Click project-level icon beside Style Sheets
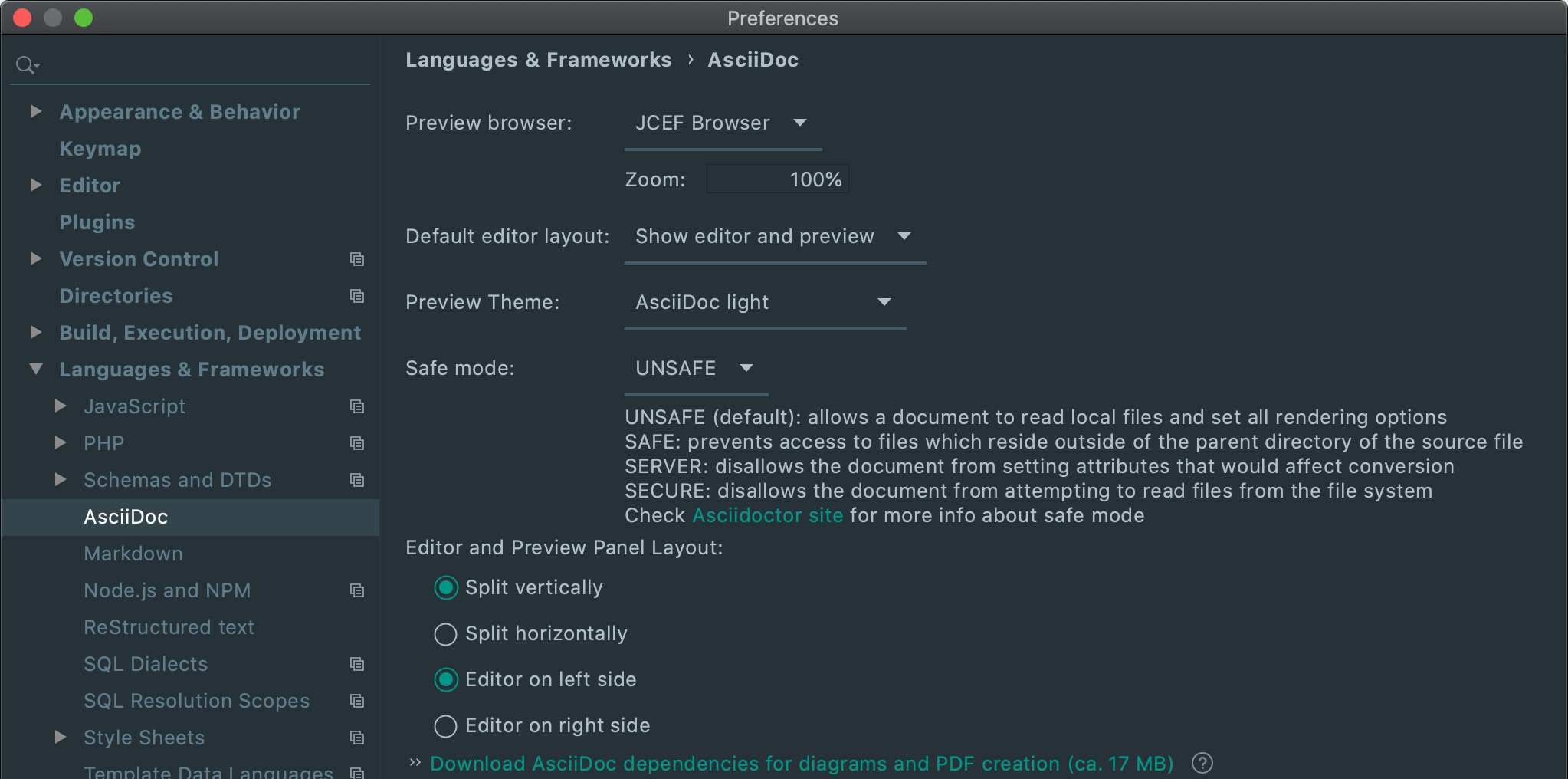1568x779 pixels. 357,738
